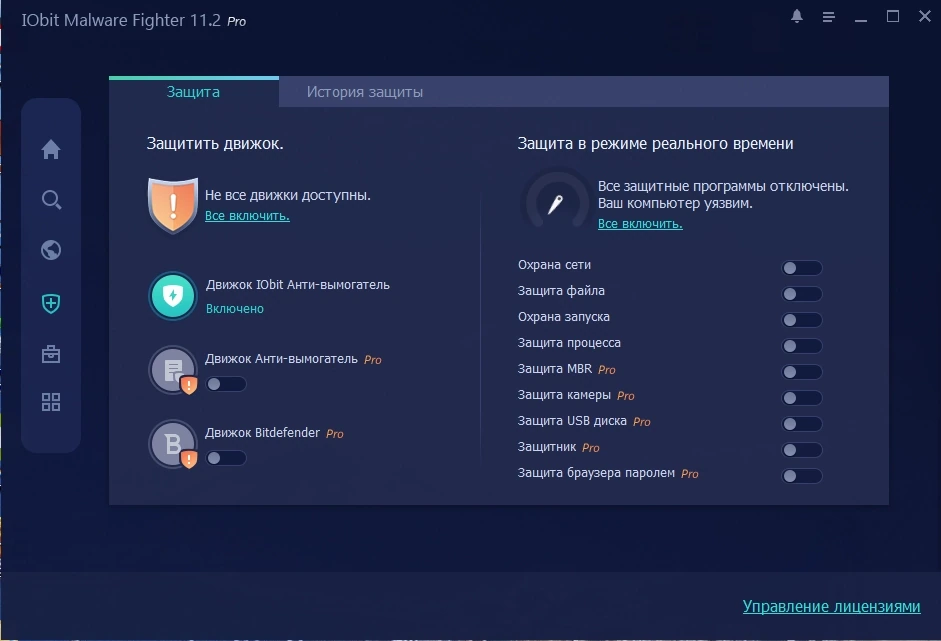Viewport: 941px width, 641px height.
Task: Enable Охрана запуска switch
Action: coord(802,320)
